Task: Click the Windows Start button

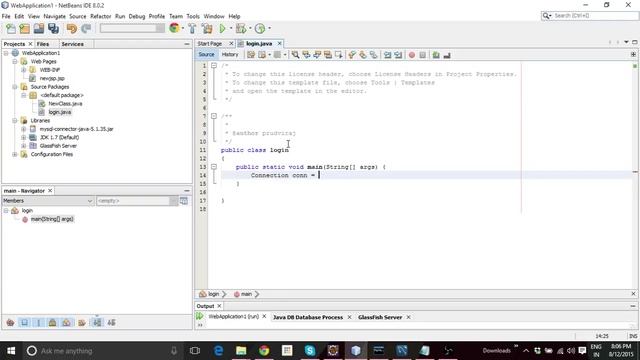Action: 11,351
